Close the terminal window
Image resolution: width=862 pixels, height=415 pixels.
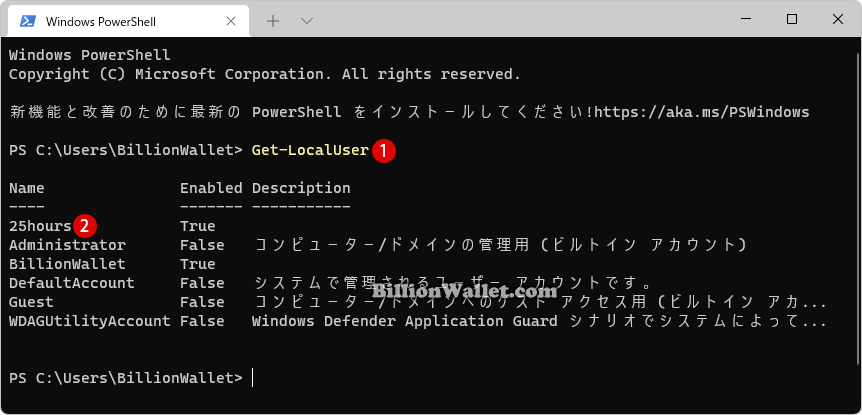tap(837, 20)
